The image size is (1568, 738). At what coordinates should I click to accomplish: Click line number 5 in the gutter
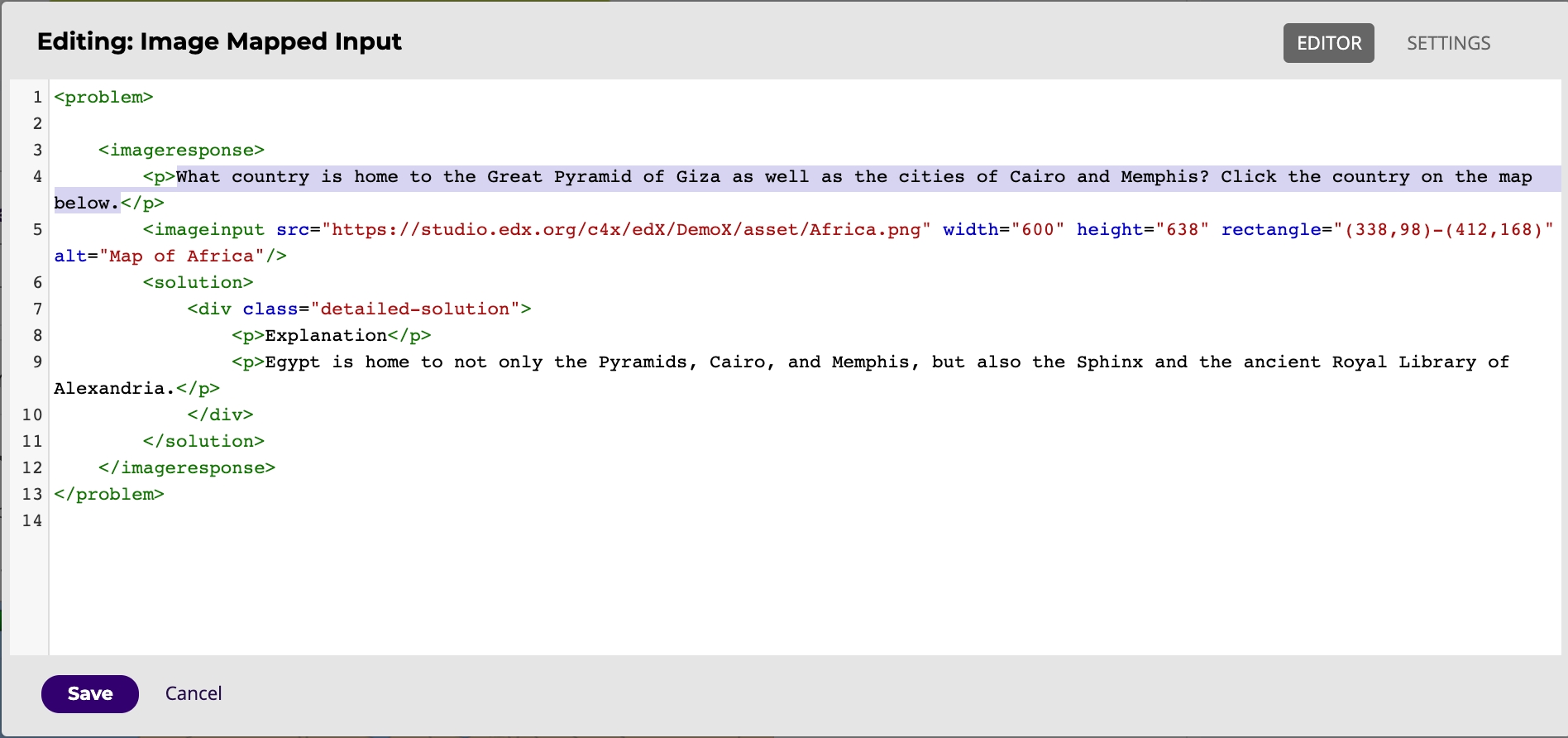pos(37,230)
